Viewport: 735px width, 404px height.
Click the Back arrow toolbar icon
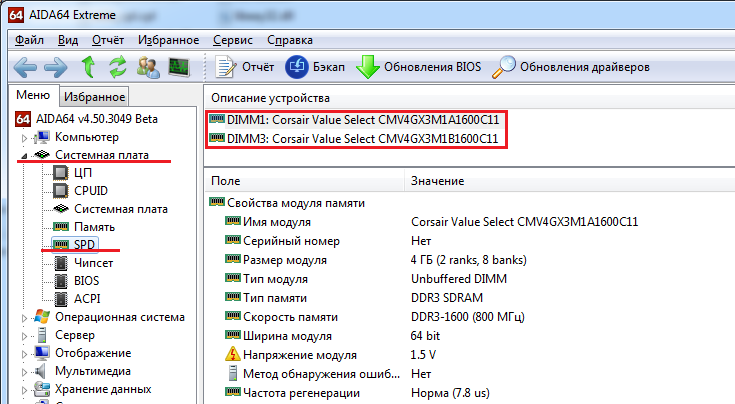(x=25, y=67)
